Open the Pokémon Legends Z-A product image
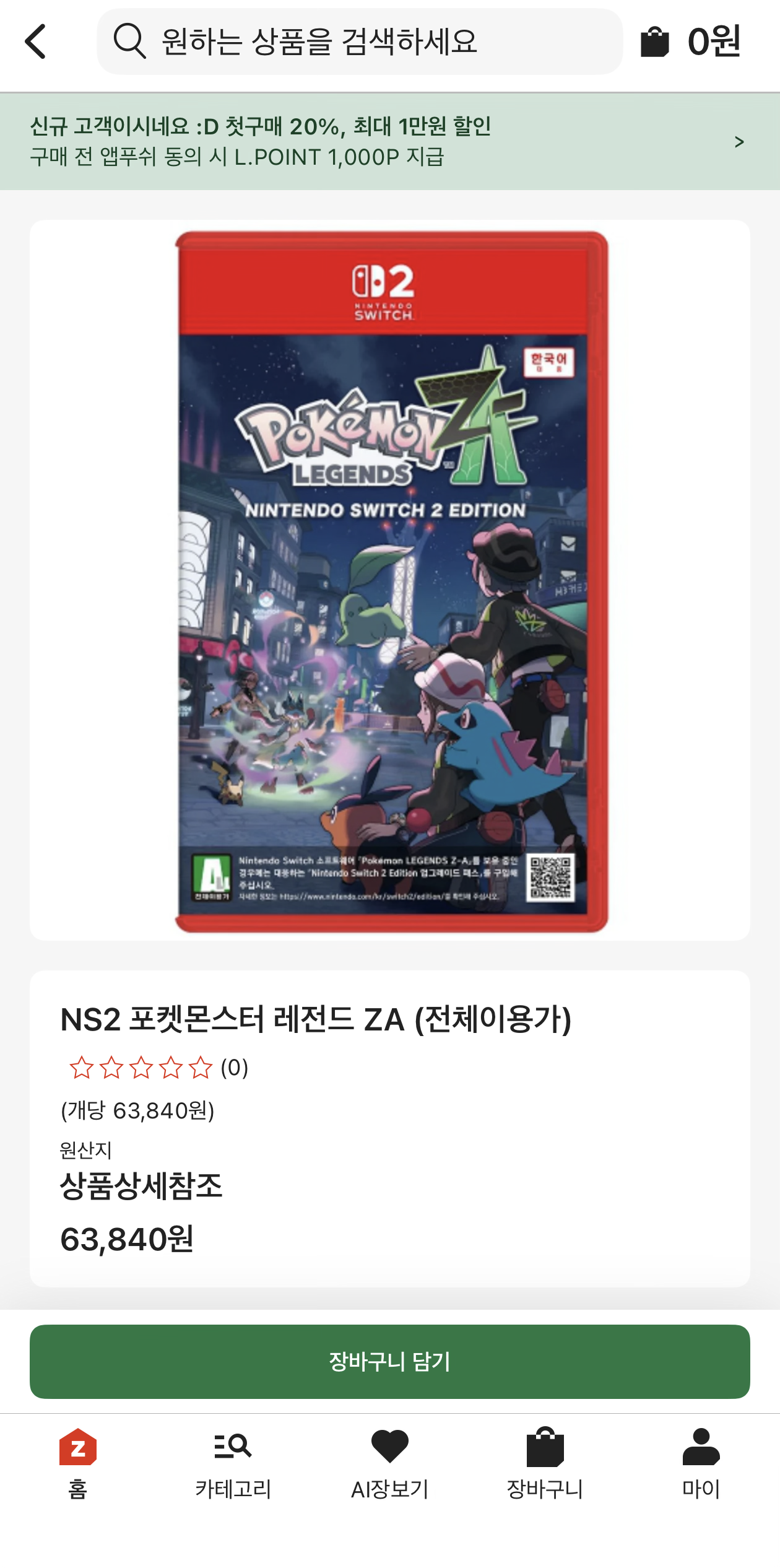This screenshot has width=780, height=1568. (x=391, y=581)
